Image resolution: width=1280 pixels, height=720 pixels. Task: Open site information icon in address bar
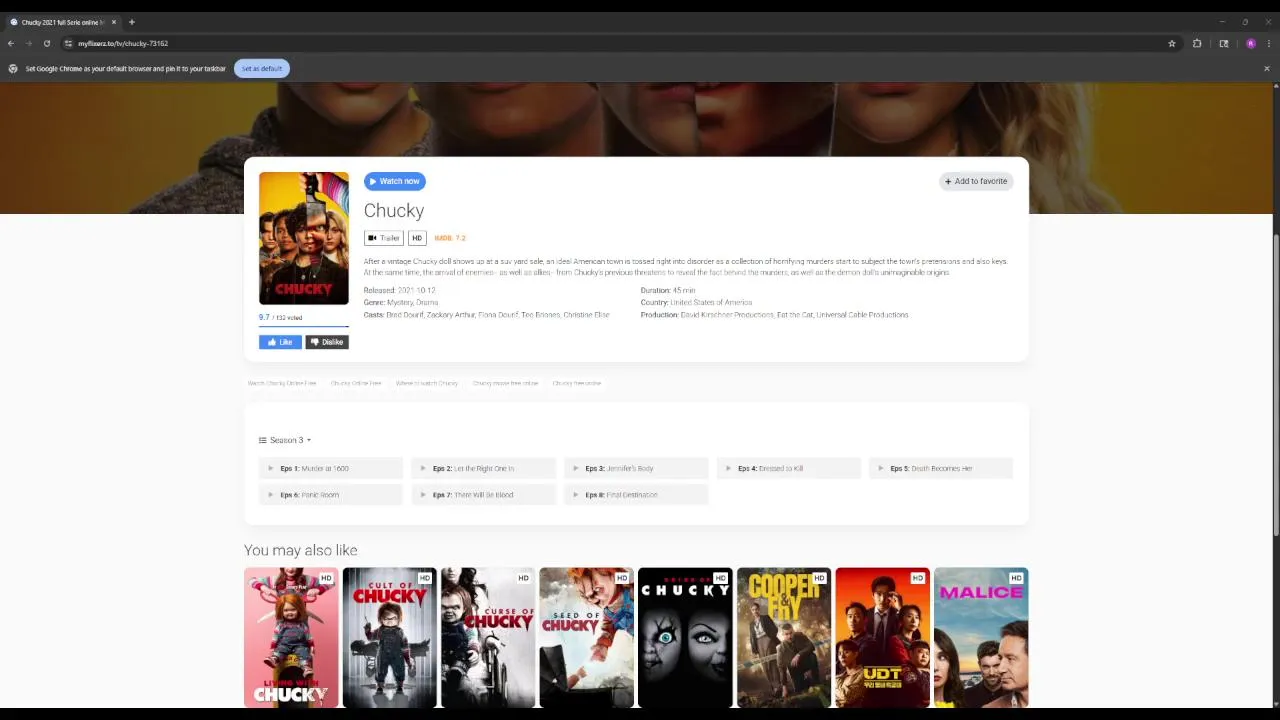tap(68, 44)
